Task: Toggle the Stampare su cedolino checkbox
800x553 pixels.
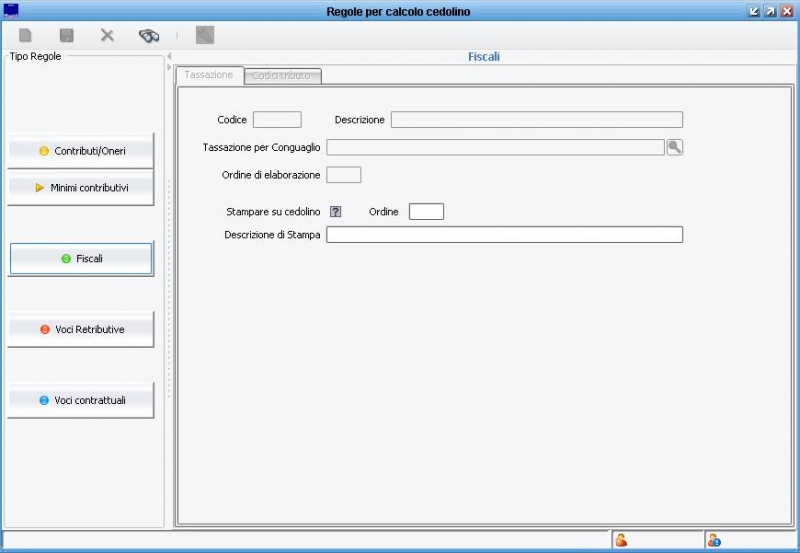Action: (x=336, y=212)
